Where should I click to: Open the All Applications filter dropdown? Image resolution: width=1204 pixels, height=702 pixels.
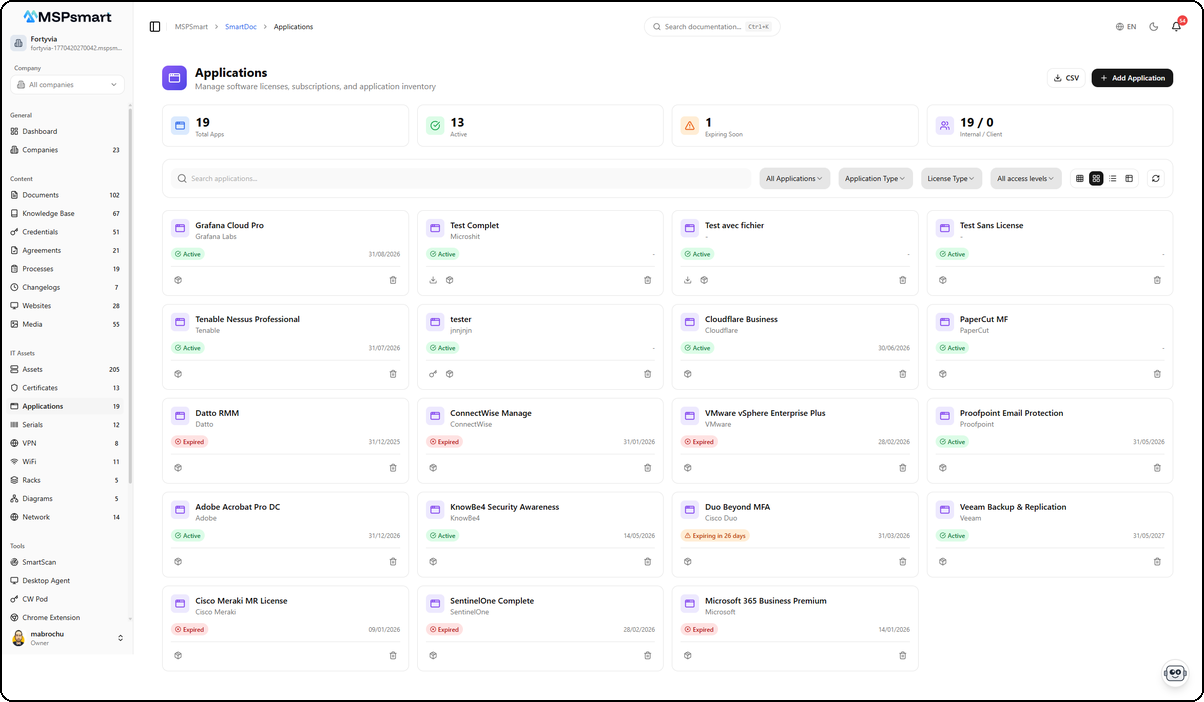(x=794, y=178)
